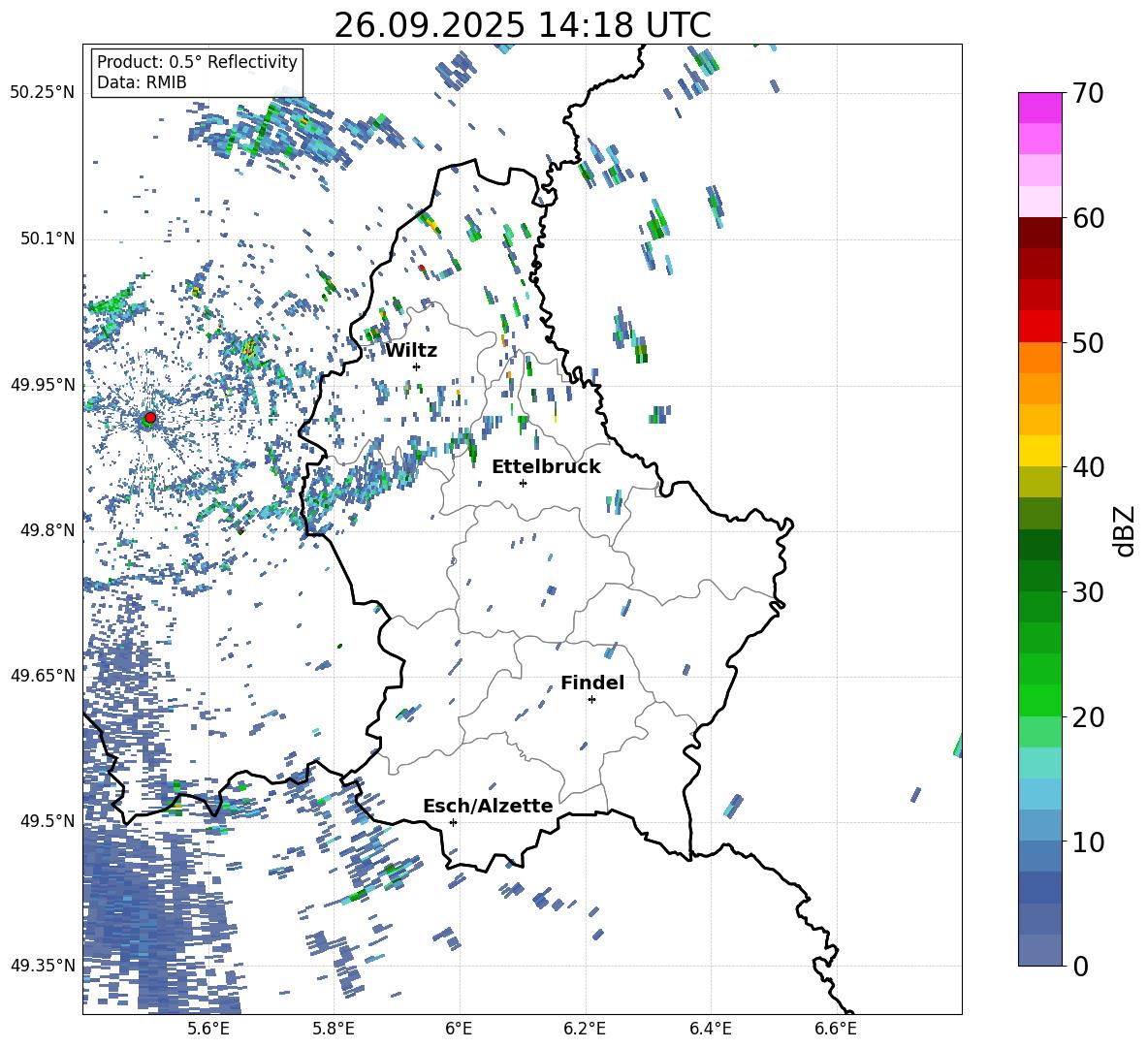Click the 49.8°N latitude label
This screenshot has width=1148, height=1048.
[48, 530]
